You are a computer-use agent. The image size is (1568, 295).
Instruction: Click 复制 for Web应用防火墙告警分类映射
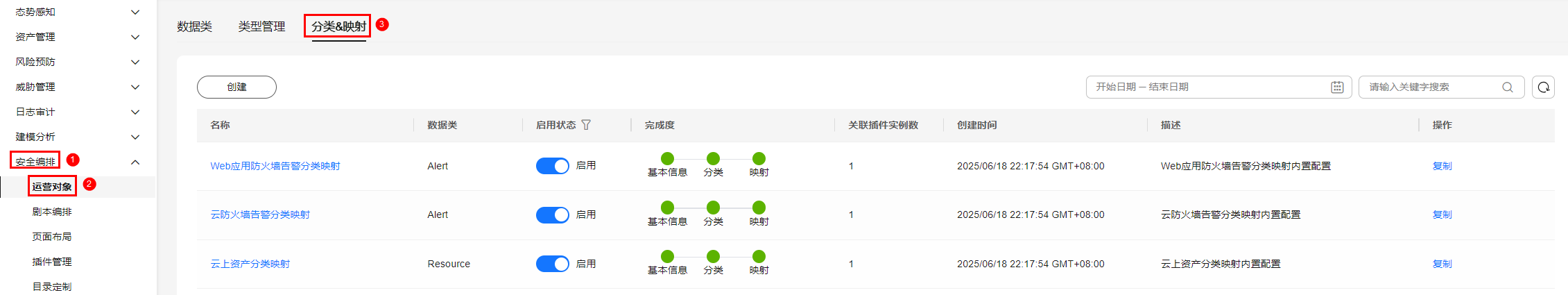pyautogui.click(x=1442, y=166)
